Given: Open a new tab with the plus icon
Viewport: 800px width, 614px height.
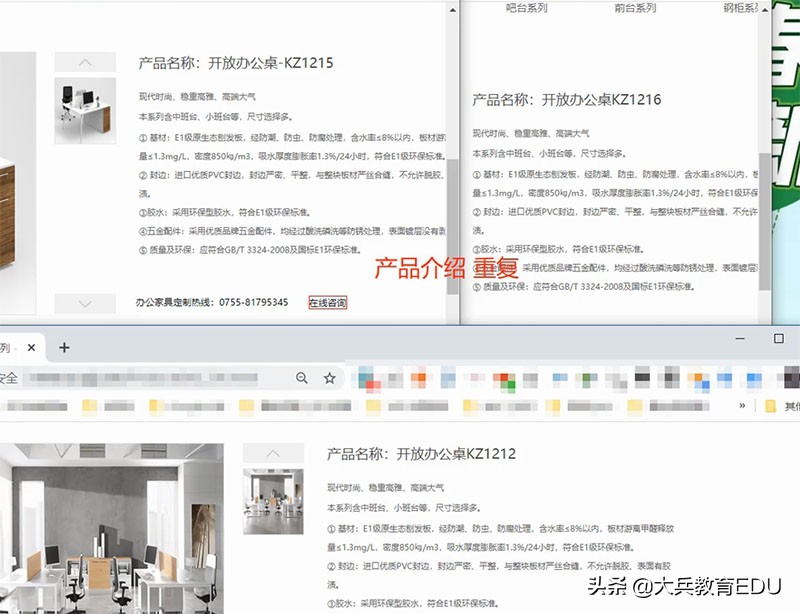Looking at the screenshot, I should pyautogui.click(x=64, y=347).
